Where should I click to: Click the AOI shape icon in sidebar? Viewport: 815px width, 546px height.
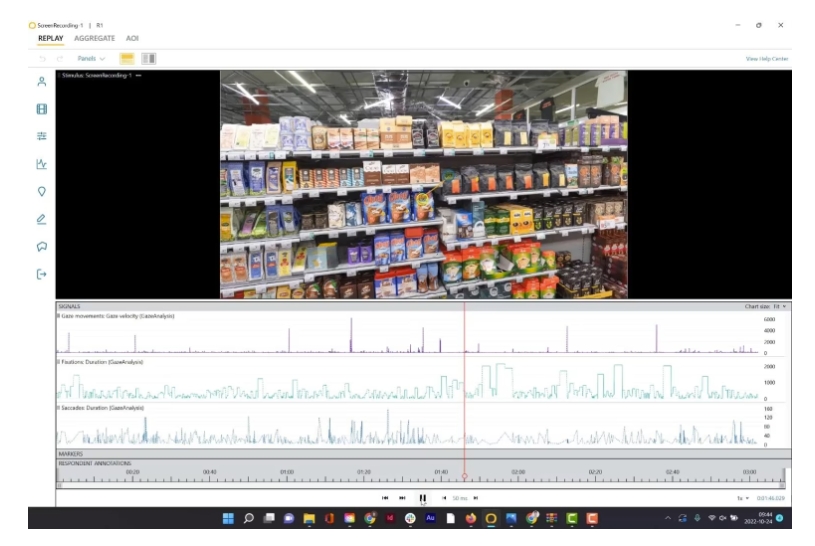42,246
